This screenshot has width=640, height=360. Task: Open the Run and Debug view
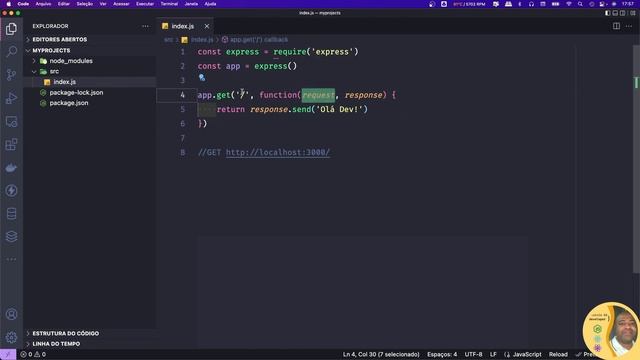11,98
